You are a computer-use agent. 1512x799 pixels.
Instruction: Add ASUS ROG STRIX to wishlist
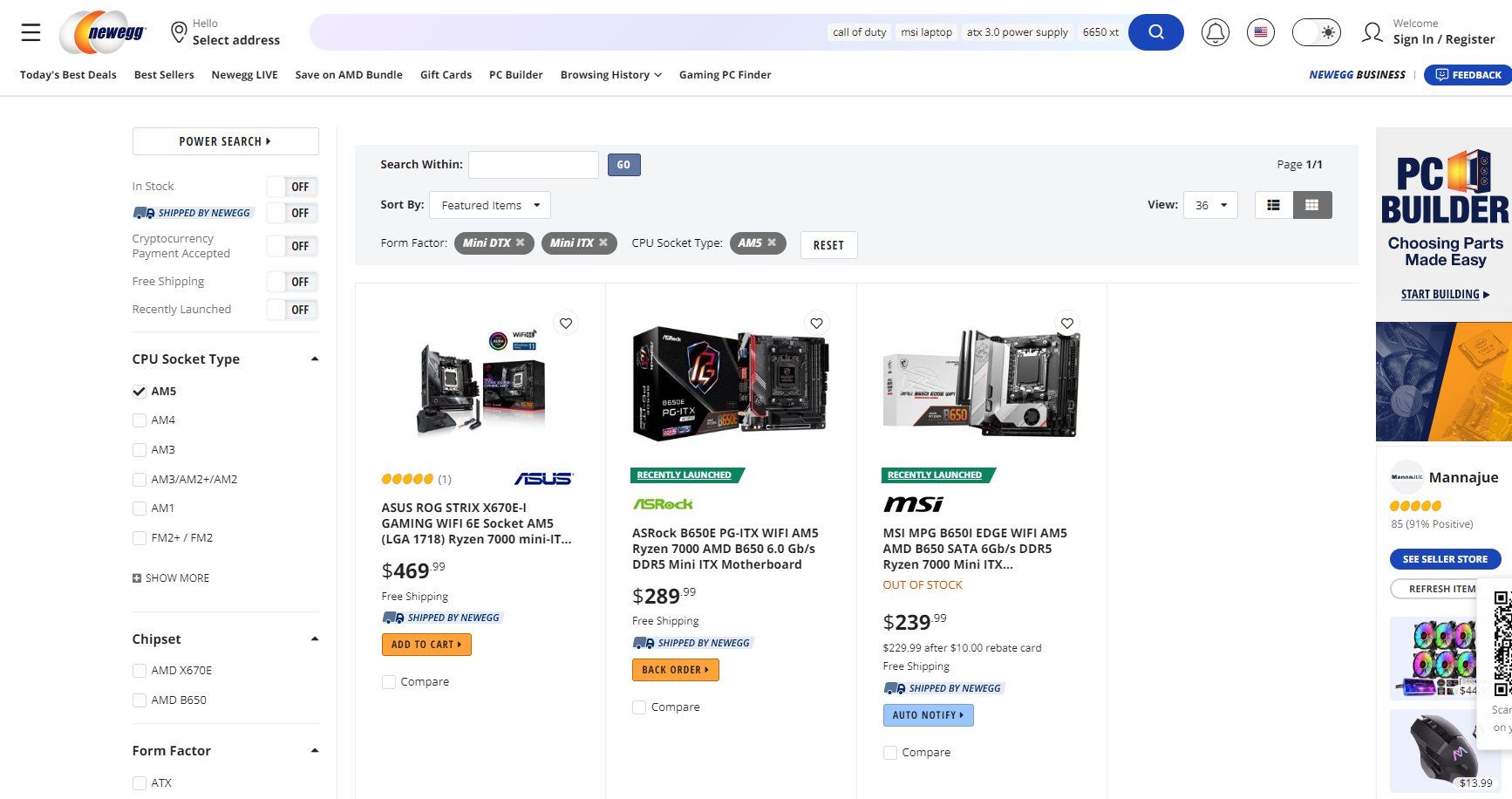point(566,324)
